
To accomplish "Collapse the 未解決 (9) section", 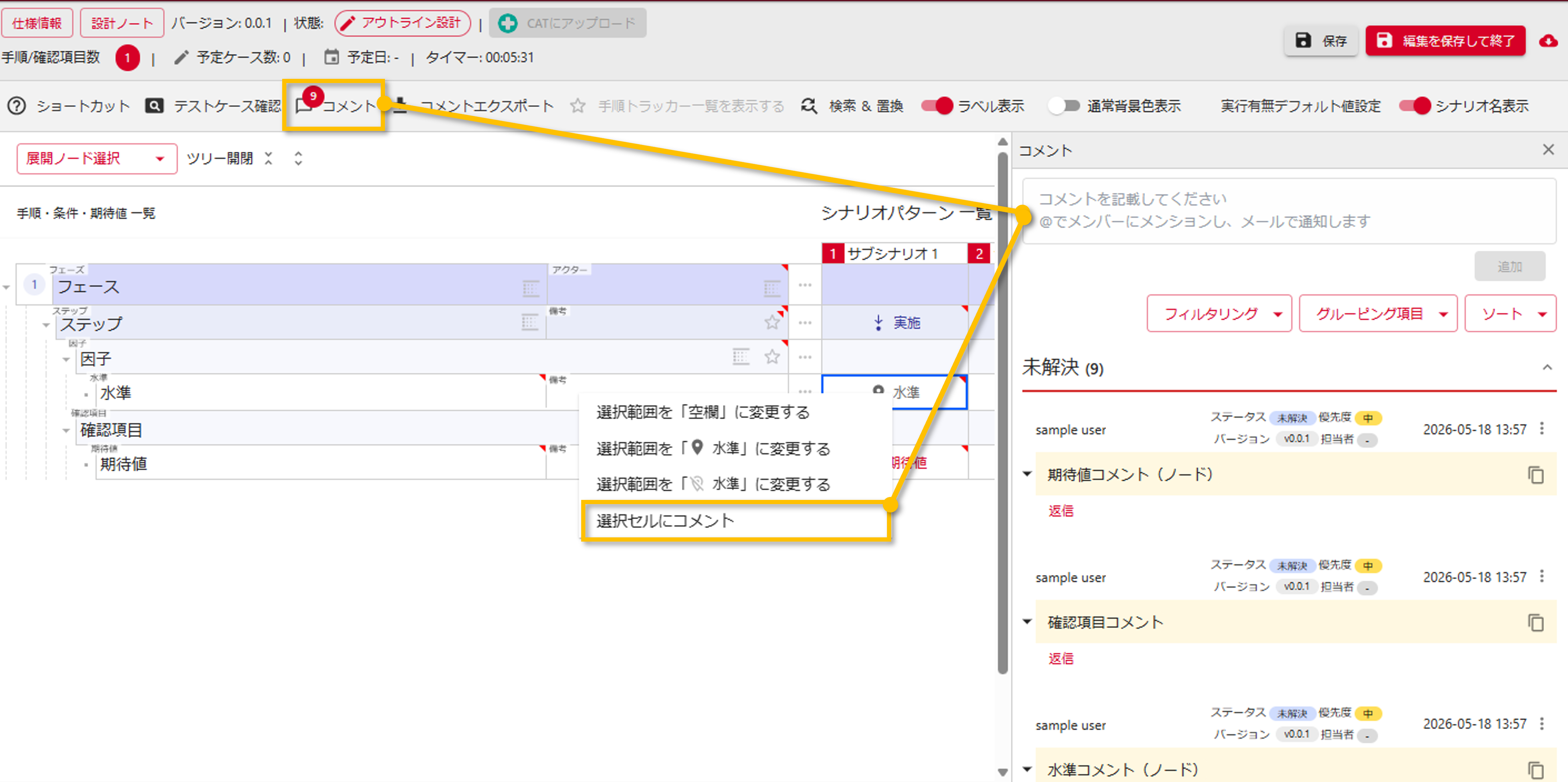I will coord(1547,367).
